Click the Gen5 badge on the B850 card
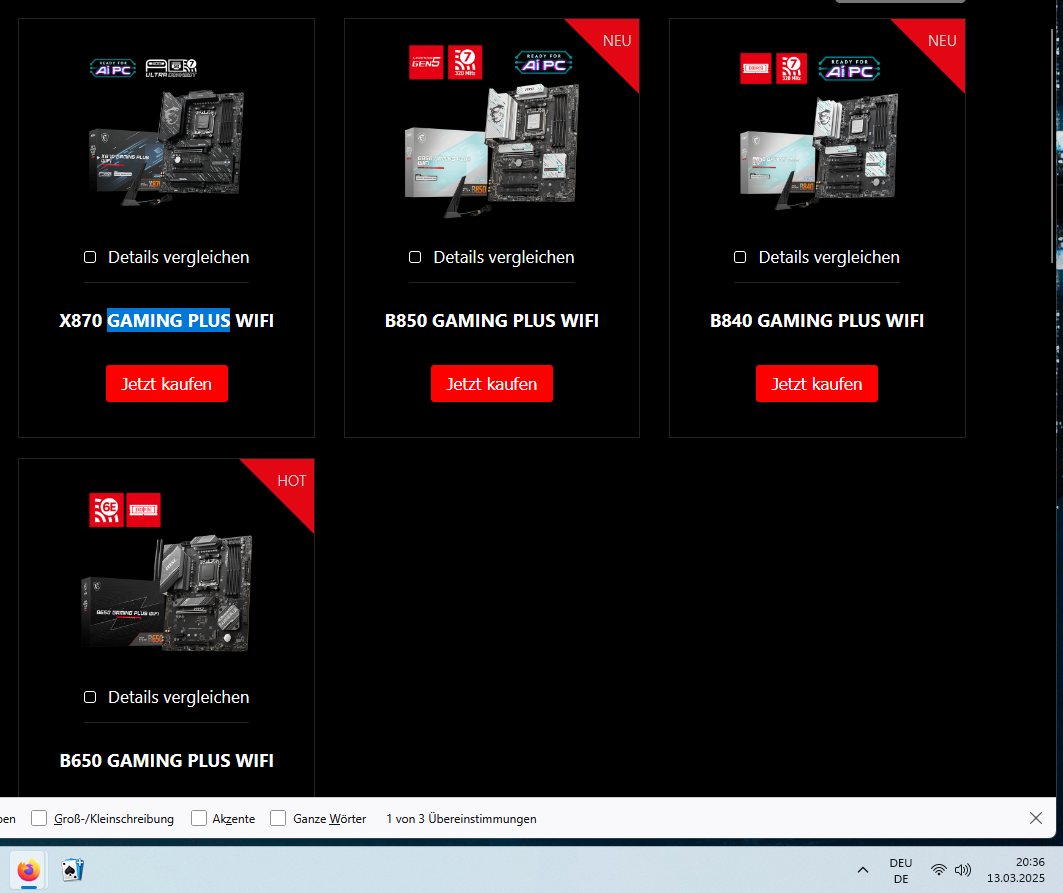 [x=426, y=62]
